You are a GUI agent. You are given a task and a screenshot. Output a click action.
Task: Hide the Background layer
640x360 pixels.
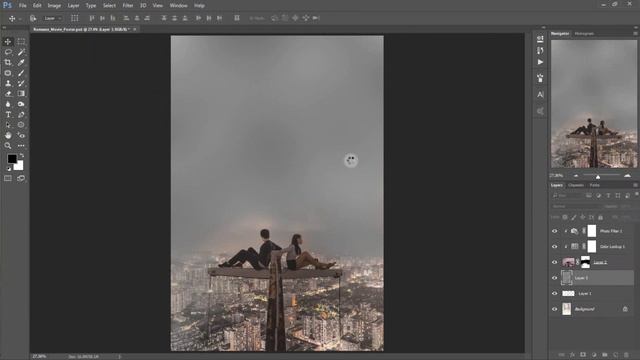[x=554, y=309]
